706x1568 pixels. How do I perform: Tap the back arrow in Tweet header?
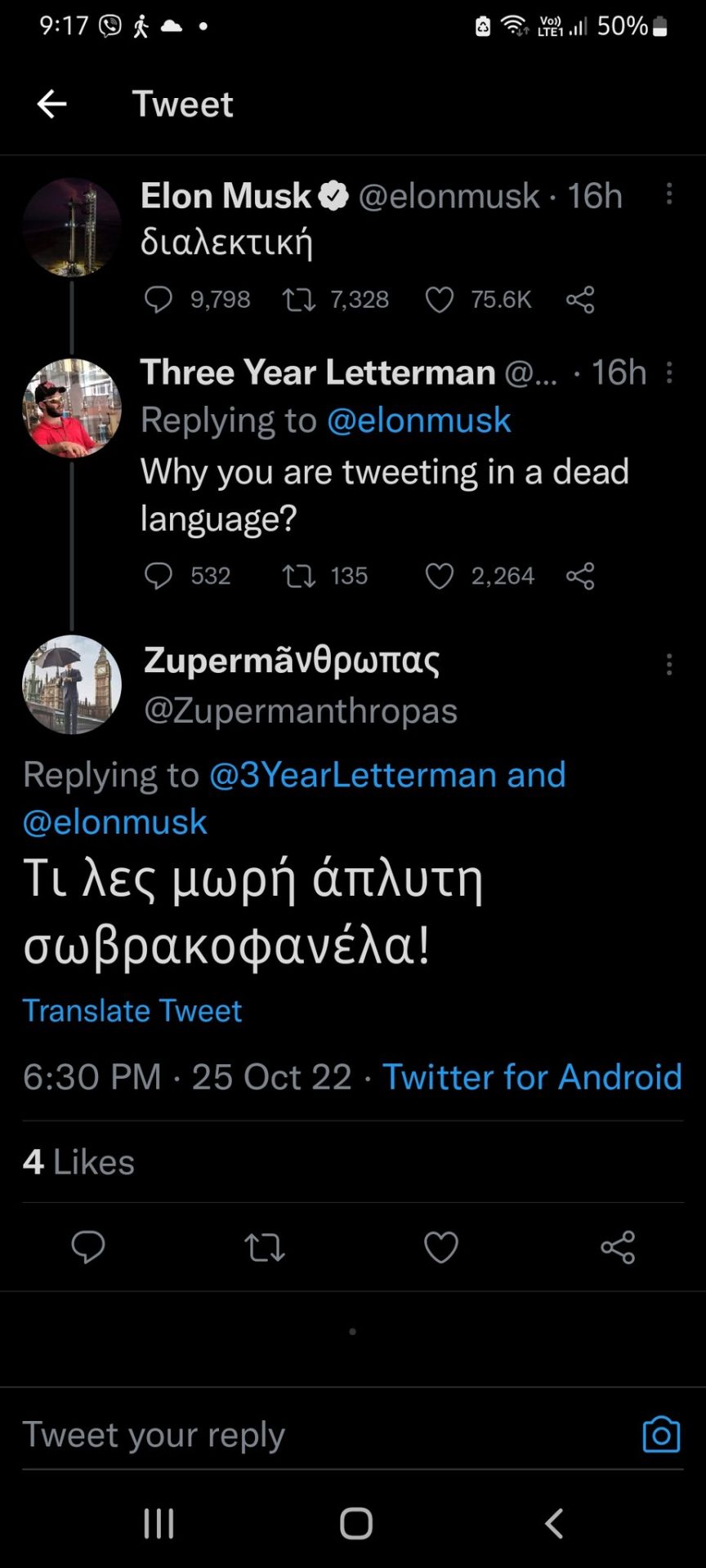(51, 104)
